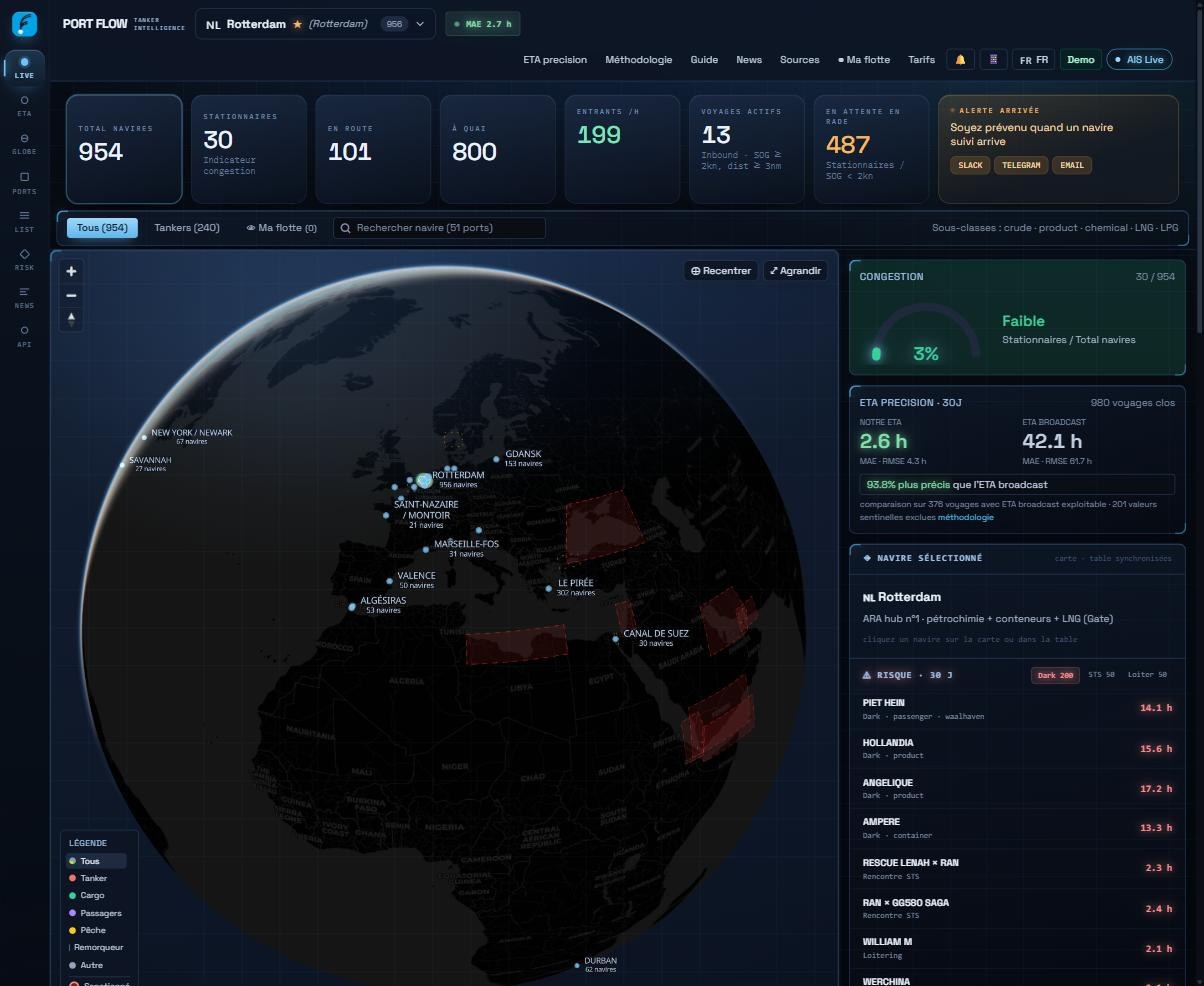Image resolution: width=1204 pixels, height=986 pixels.
Task: Choose SLACK alert channel
Action: coord(970,165)
